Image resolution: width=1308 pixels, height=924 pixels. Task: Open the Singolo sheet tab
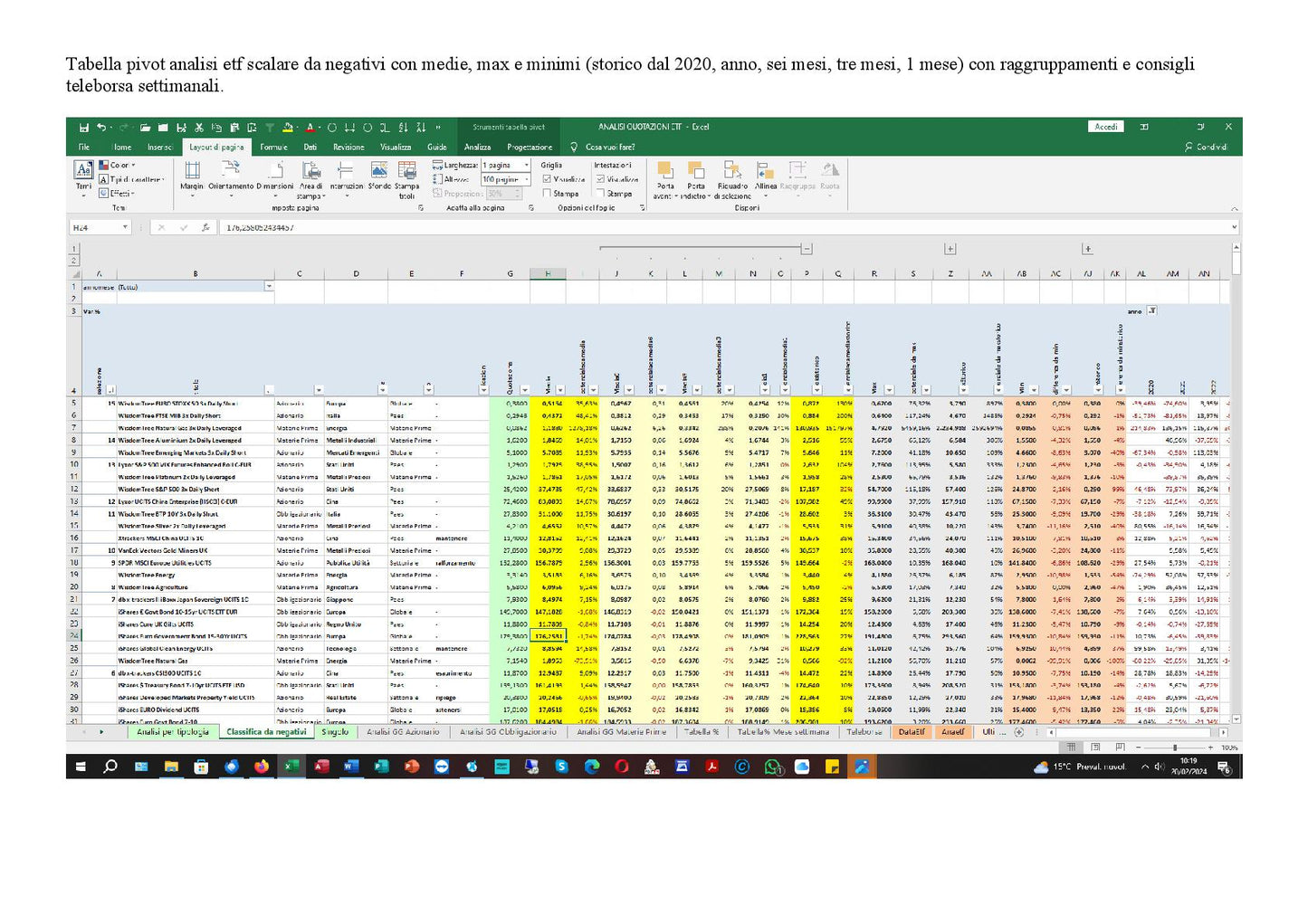point(334,732)
